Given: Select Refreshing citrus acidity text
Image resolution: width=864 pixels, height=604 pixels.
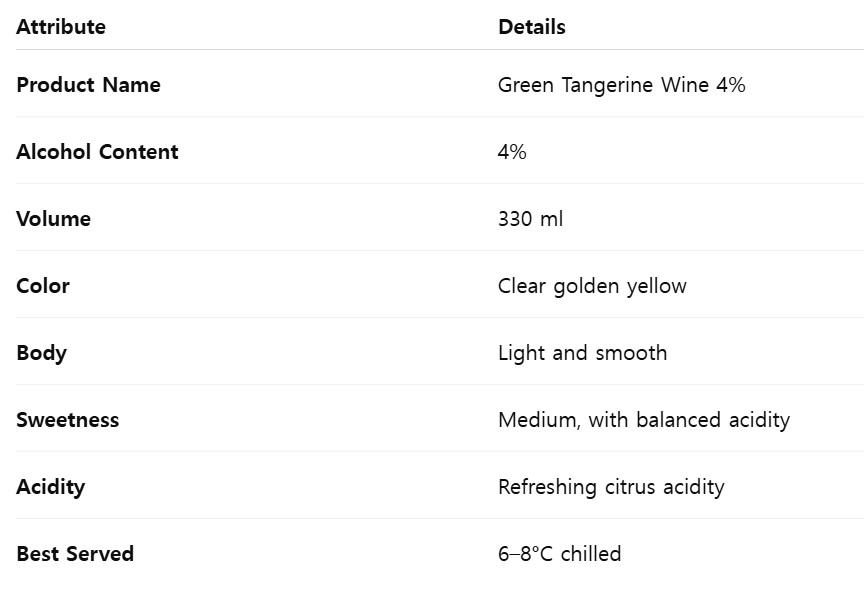Looking at the screenshot, I should 611,487.
